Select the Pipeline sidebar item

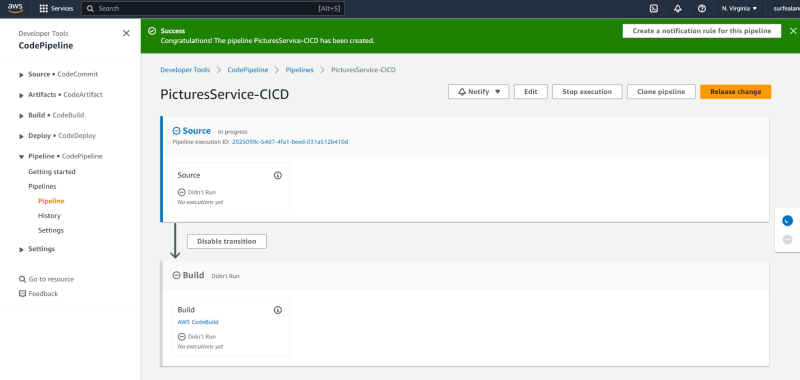click(51, 201)
